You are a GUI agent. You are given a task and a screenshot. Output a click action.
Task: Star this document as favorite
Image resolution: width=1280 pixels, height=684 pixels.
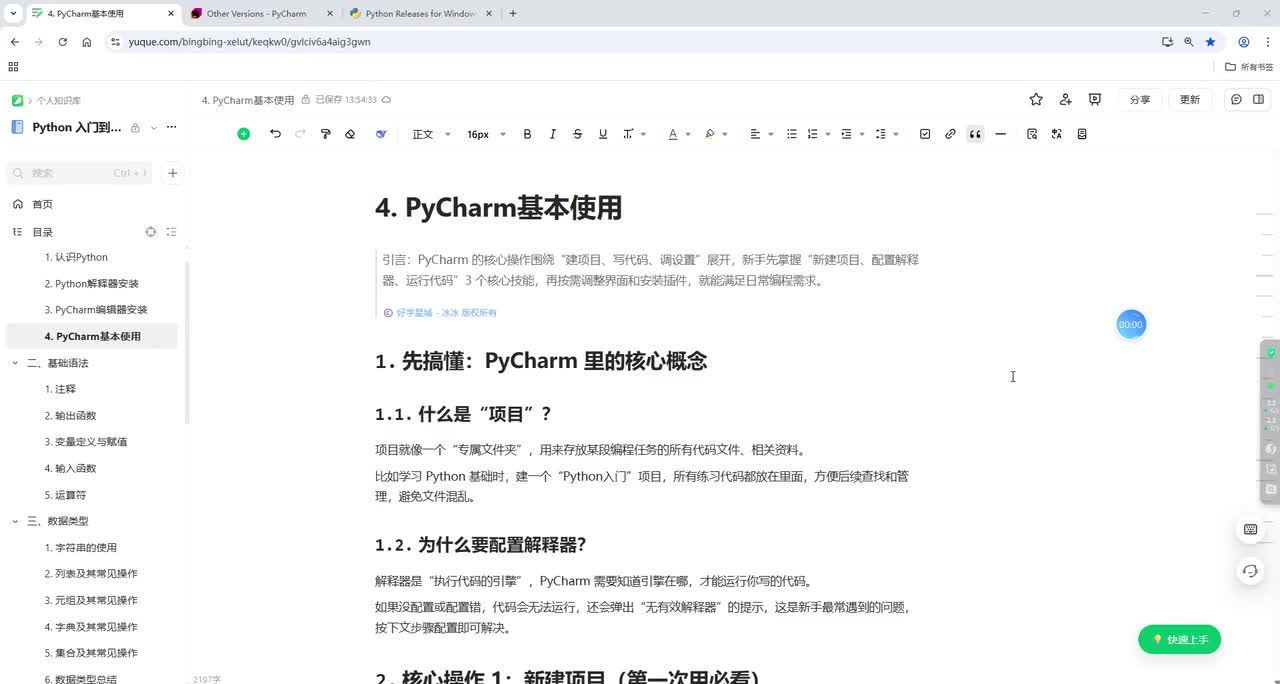(x=1036, y=99)
